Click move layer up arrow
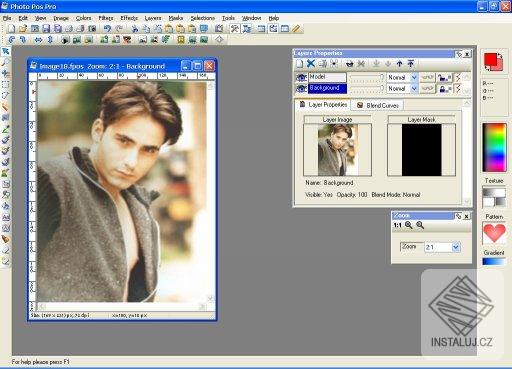Screen dimensions: 512x369 point(399,63)
